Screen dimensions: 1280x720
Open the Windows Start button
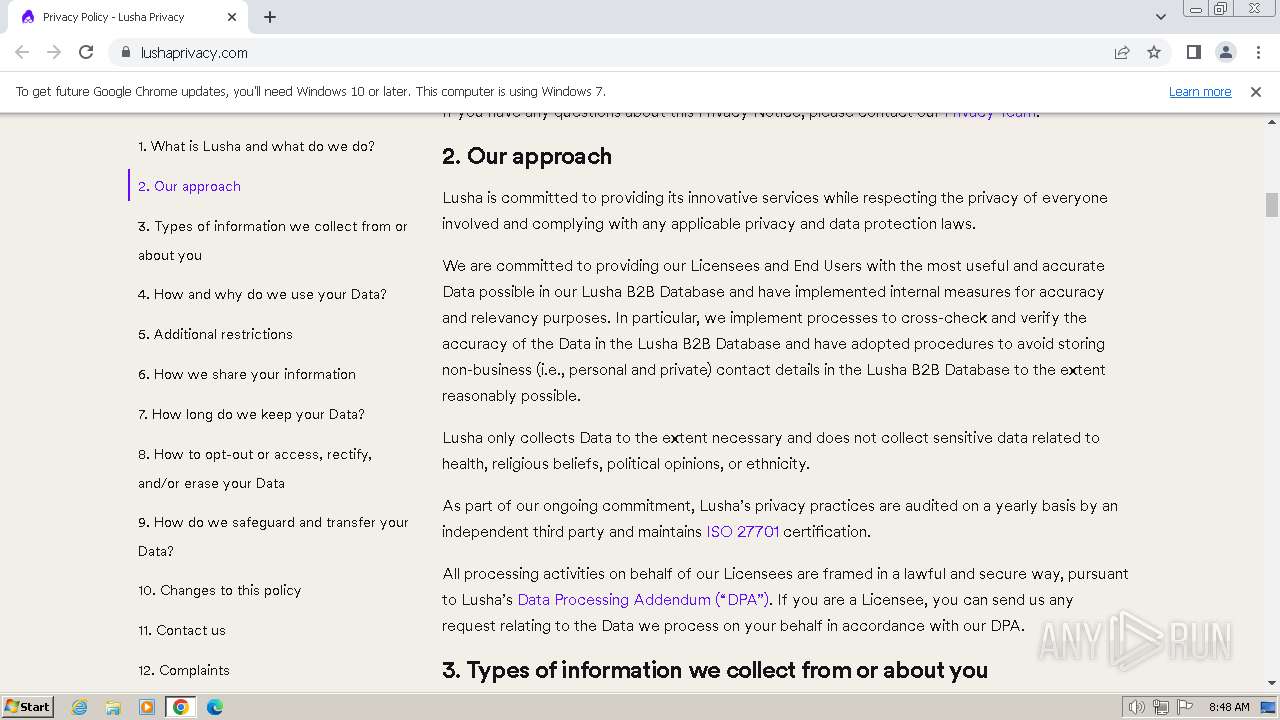click(x=27, y=706)
